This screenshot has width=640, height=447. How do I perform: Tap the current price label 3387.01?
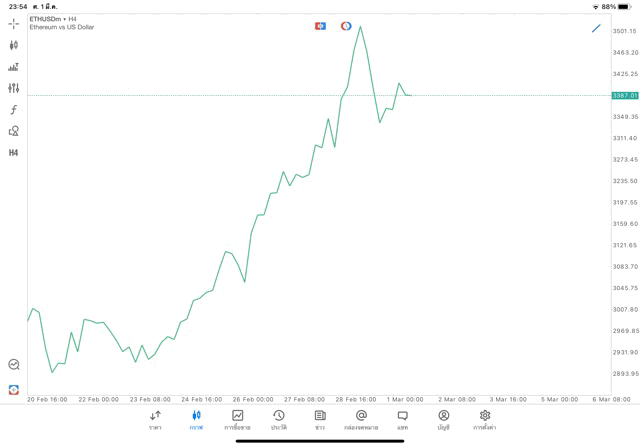click(x=625, y=95)
